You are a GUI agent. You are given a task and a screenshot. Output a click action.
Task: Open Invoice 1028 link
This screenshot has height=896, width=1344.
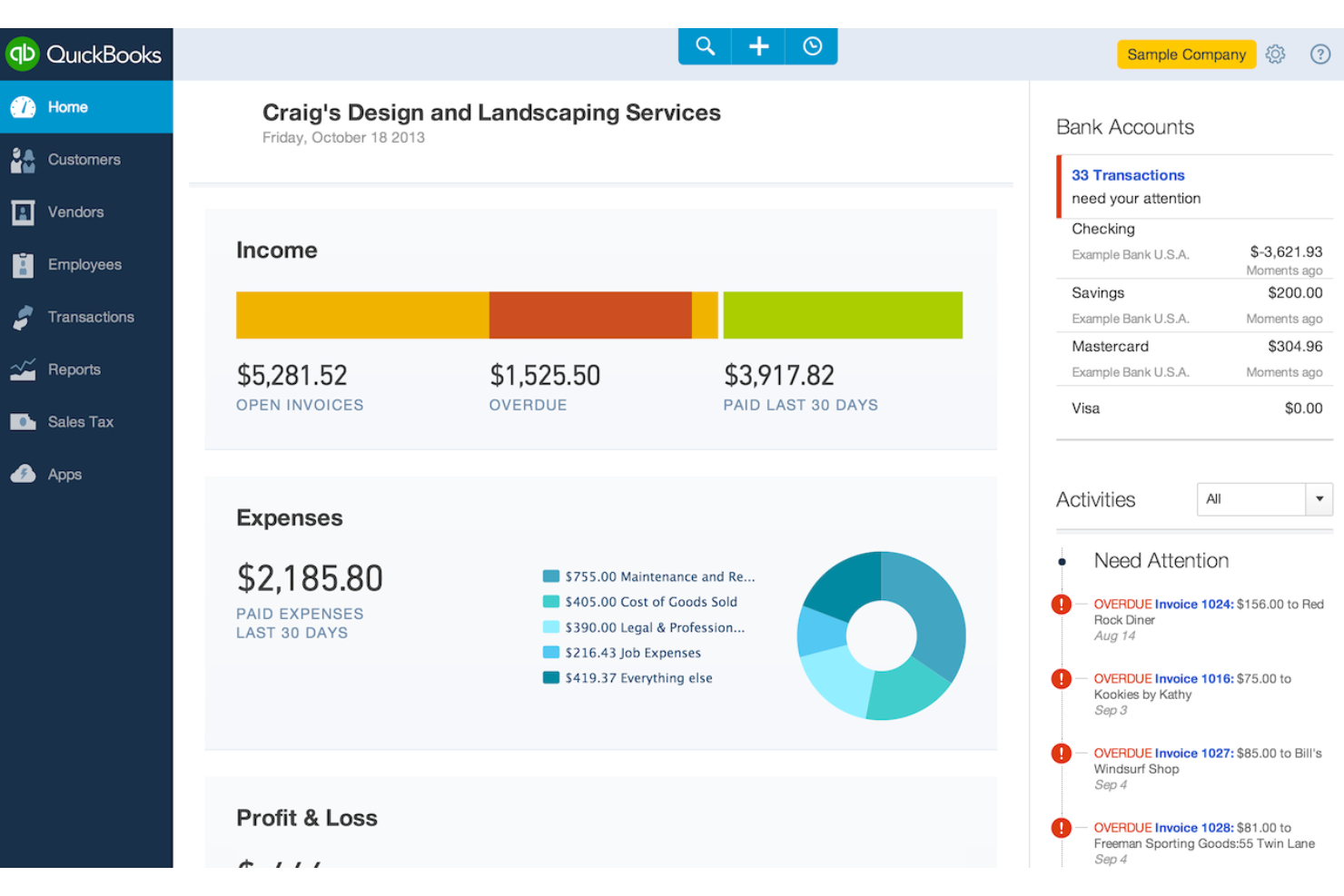pos(1194,828)
